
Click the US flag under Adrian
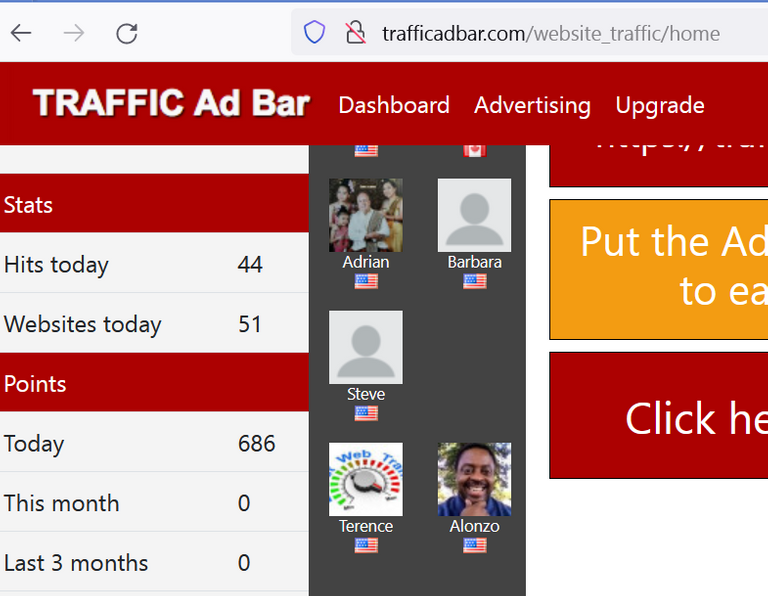pyautogui.click(x=366, y=281)
